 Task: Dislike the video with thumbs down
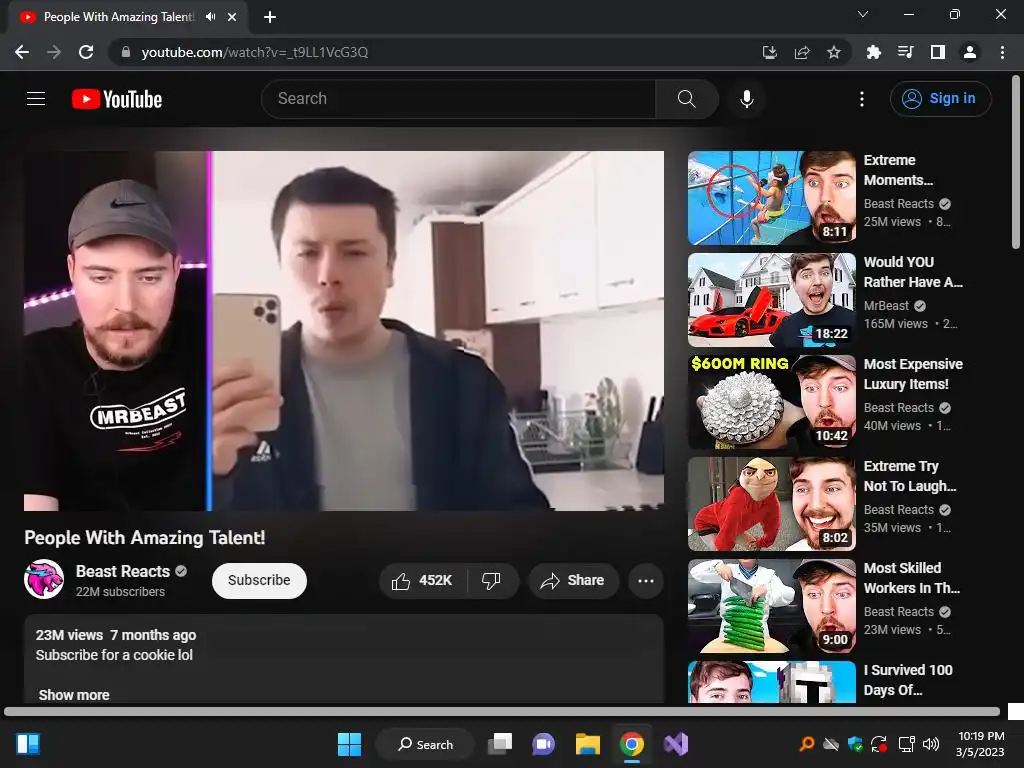491,581
